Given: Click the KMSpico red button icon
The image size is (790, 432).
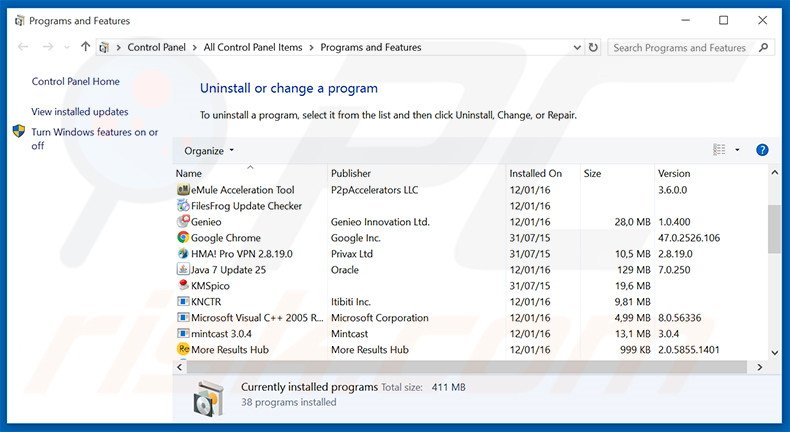Looking at the screenshot, I should tap(183, 285).
